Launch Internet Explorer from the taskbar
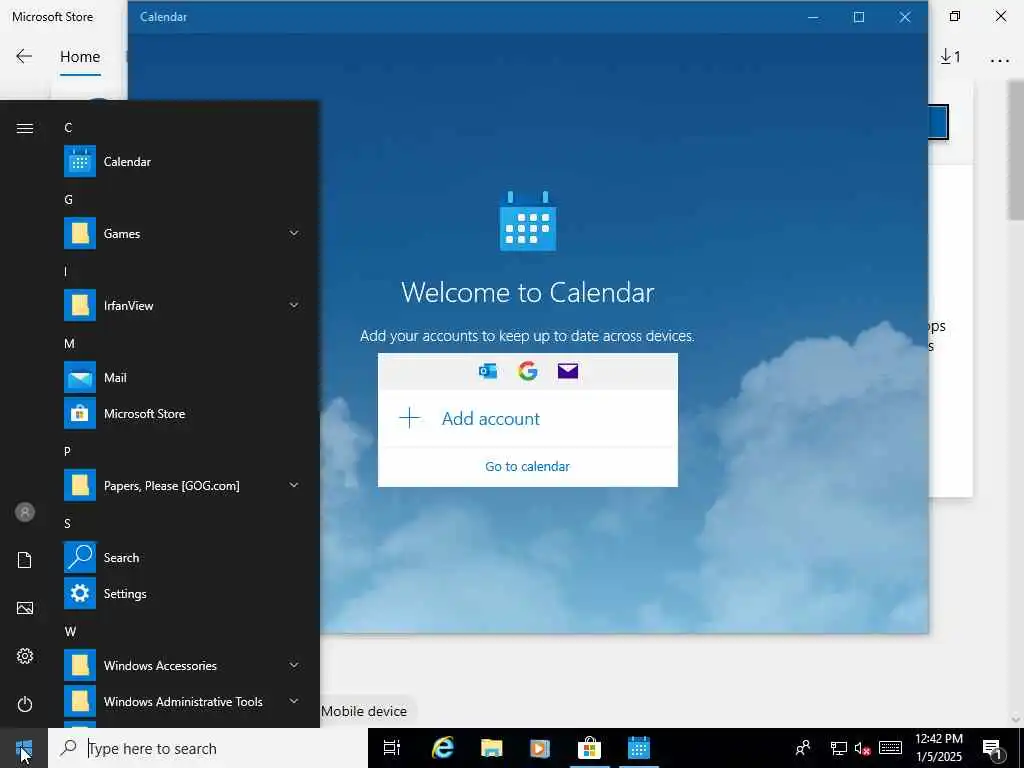The height and width of the screenshot is (768, 1024). (x=442, y=748)
